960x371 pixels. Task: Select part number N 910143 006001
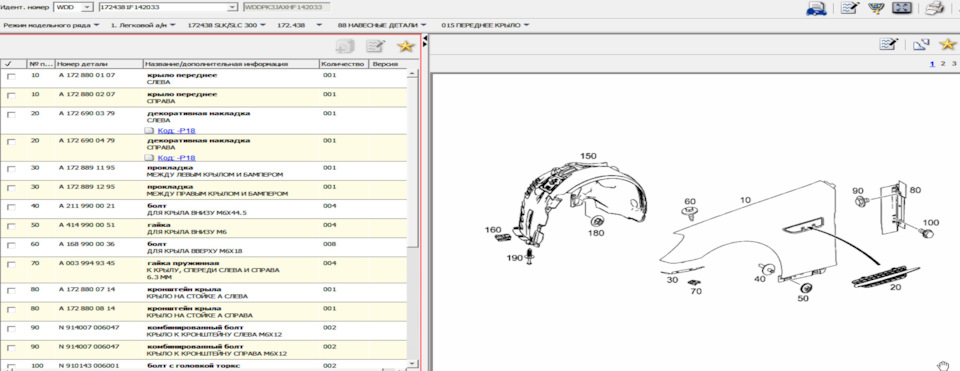(x=89, y=365)
